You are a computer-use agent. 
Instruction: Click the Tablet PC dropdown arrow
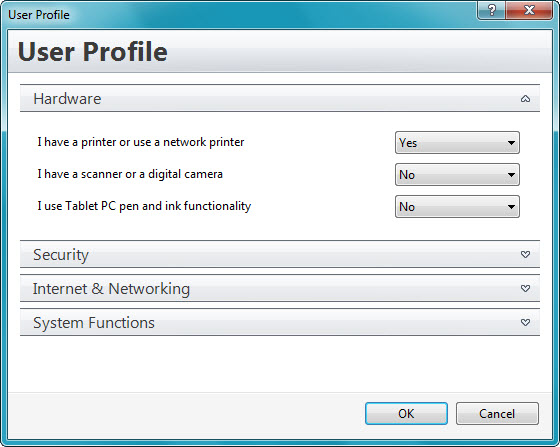click(x=511, y=207)
